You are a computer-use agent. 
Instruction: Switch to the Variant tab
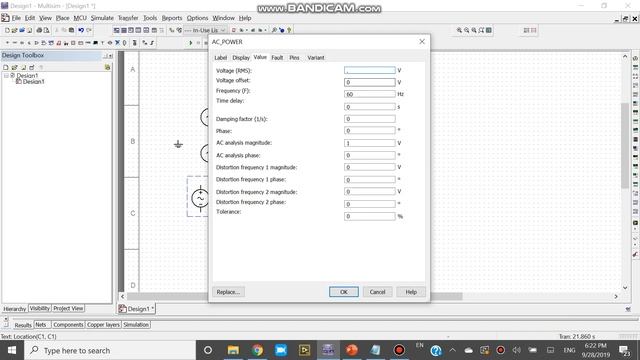pyautogui.click(x=316, y=58)
